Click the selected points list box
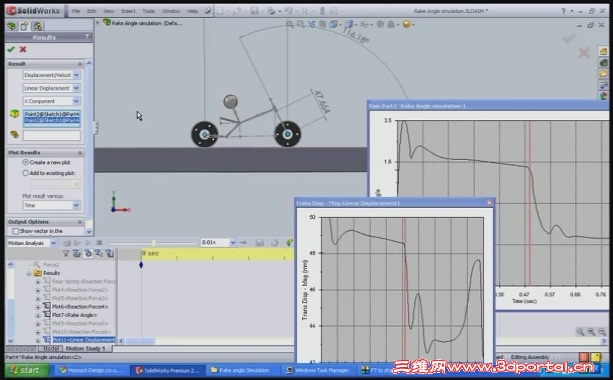The width and height of the screenshot is (613, 380). 52,118
